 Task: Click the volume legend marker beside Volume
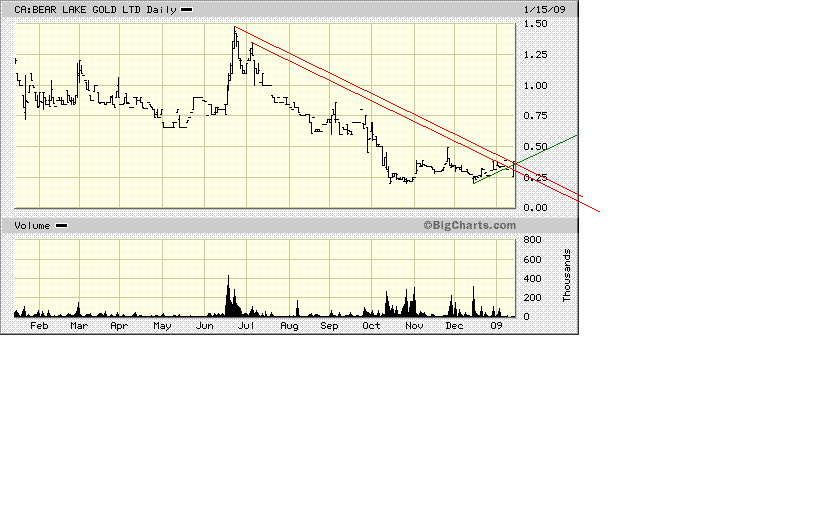click(62, 226)
